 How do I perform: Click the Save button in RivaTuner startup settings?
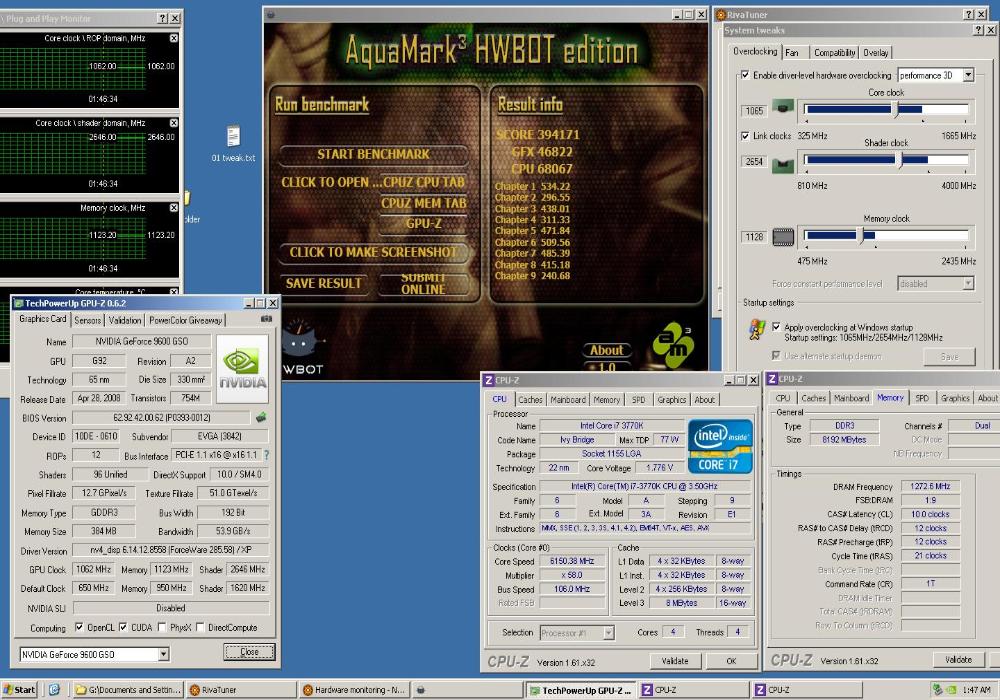[949, 357]
